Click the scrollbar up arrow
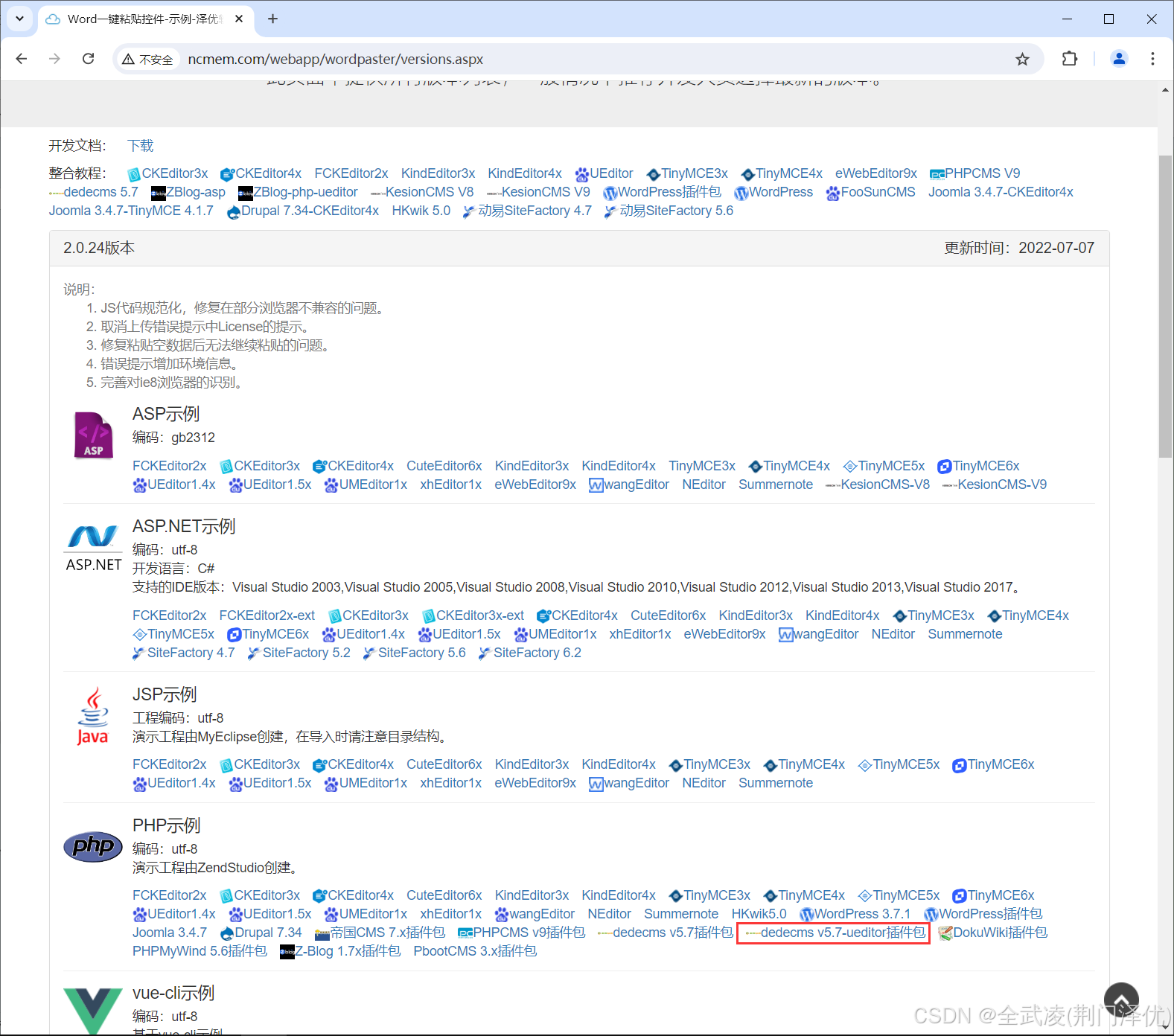This screenshot has width=1174, height=1036. pyautogui.click(x=1165, y=90)
